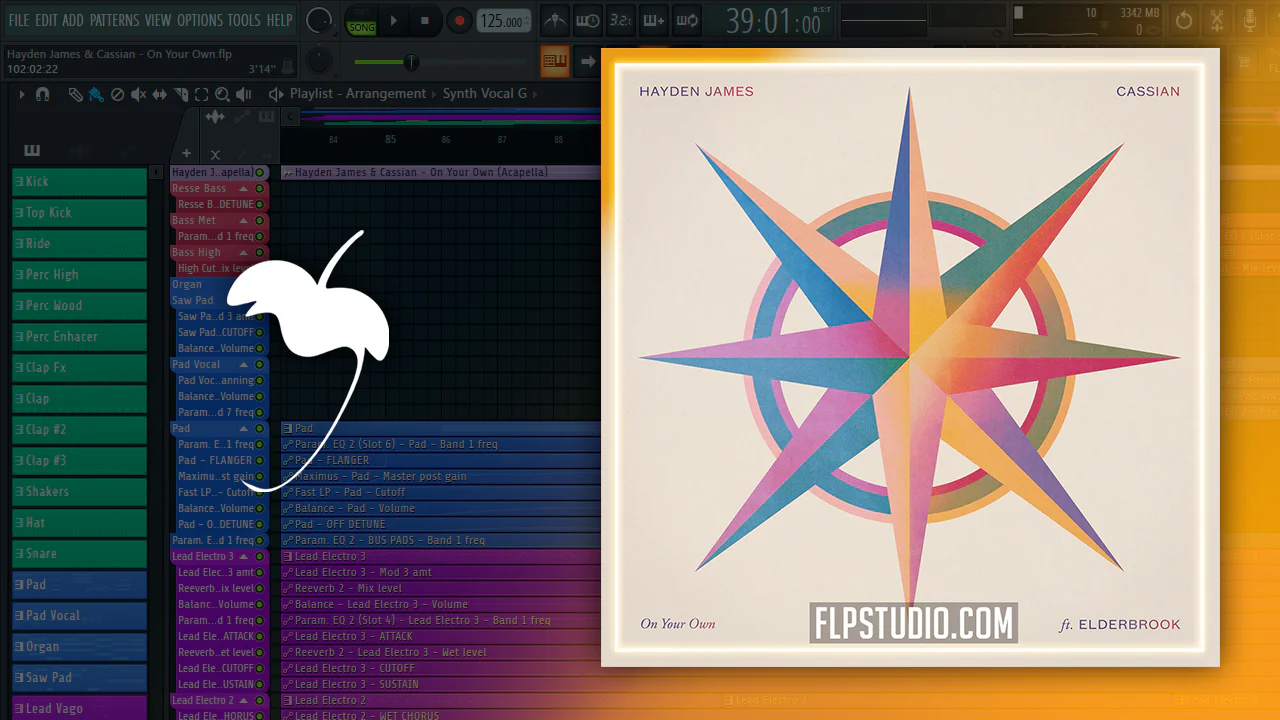Click the undo history icon

(x=1184, y=20)
